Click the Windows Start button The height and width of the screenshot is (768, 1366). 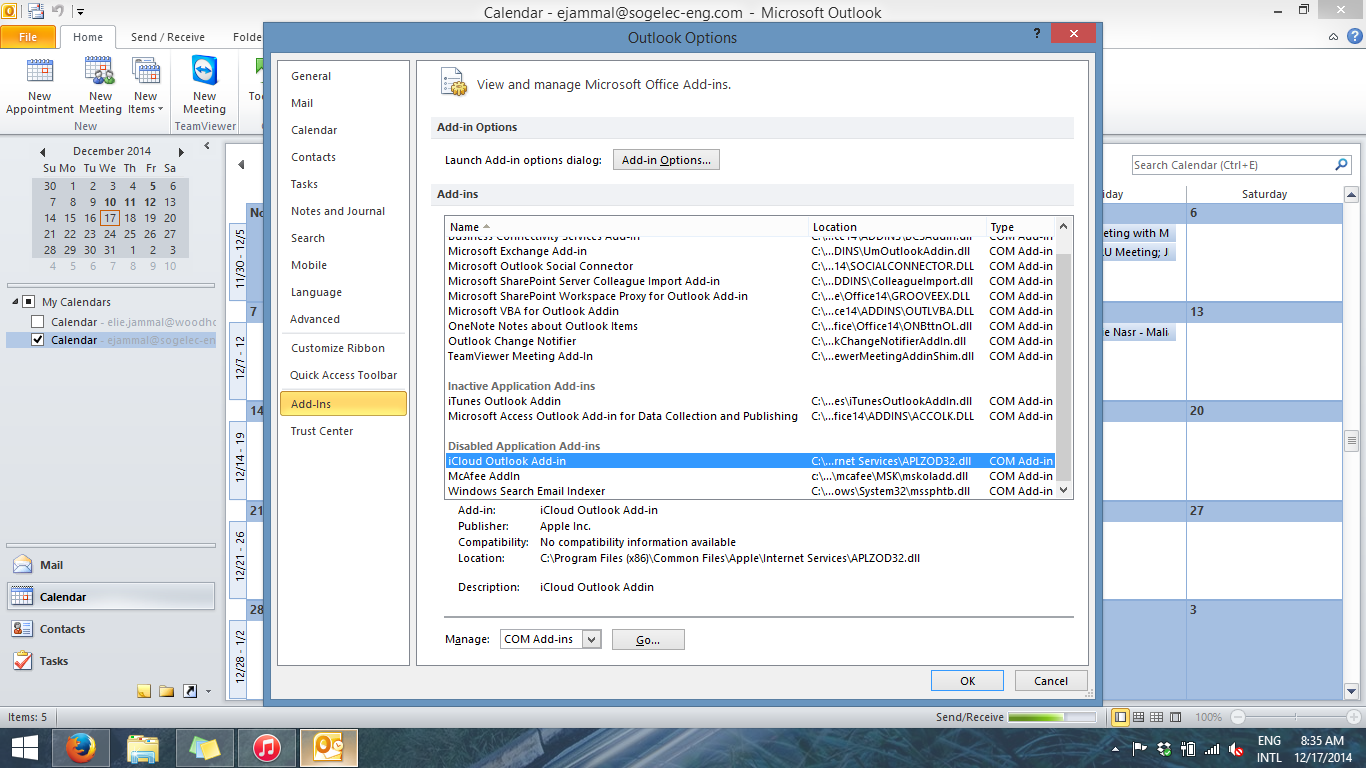[x=24, y=748]
